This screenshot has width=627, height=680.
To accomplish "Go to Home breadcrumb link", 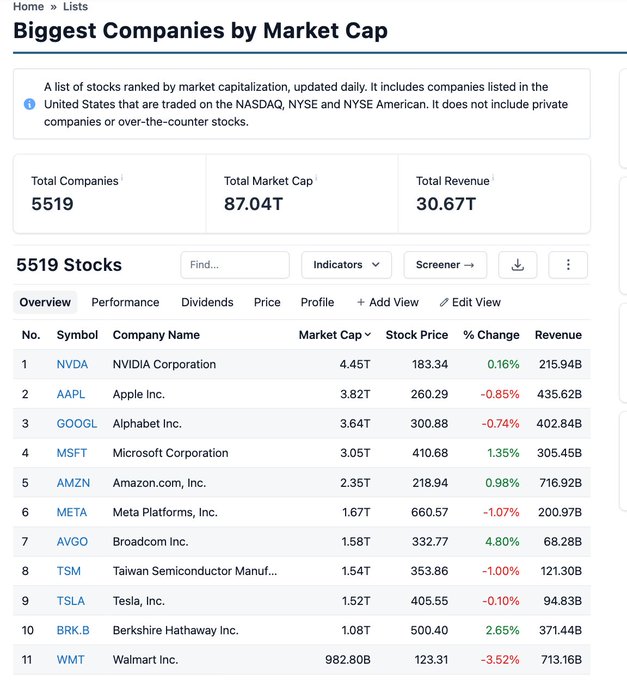I will point(28,6).
